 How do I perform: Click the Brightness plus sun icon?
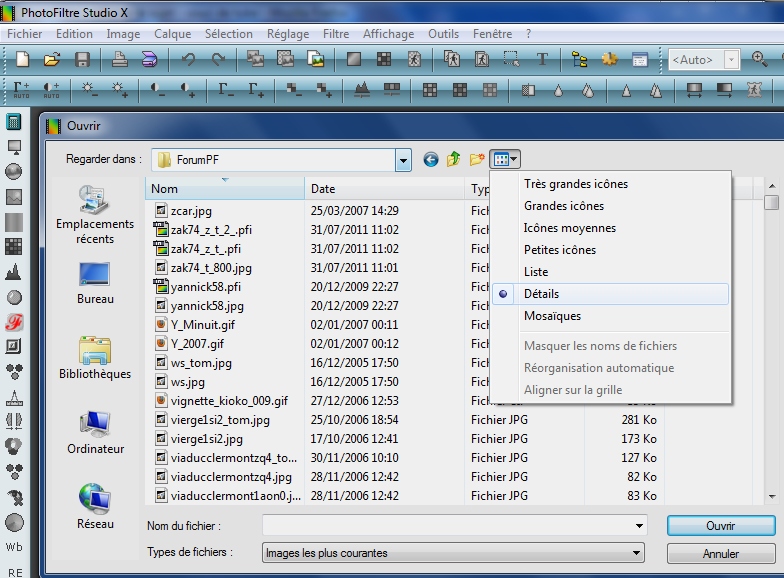tap(120, 90)
